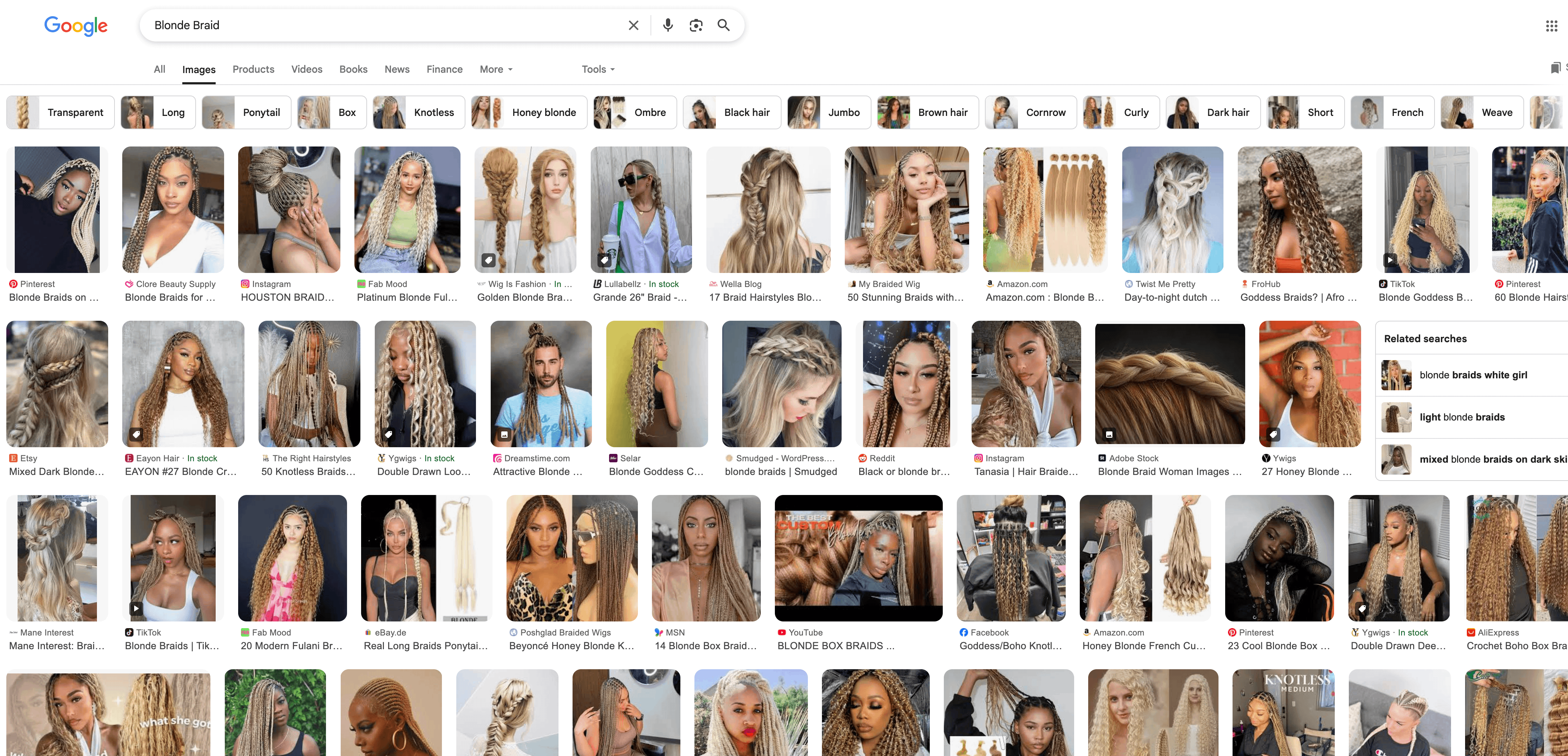The image size is (1568, 756).
Task: Select the Short filter chip
Action: 1306,113
